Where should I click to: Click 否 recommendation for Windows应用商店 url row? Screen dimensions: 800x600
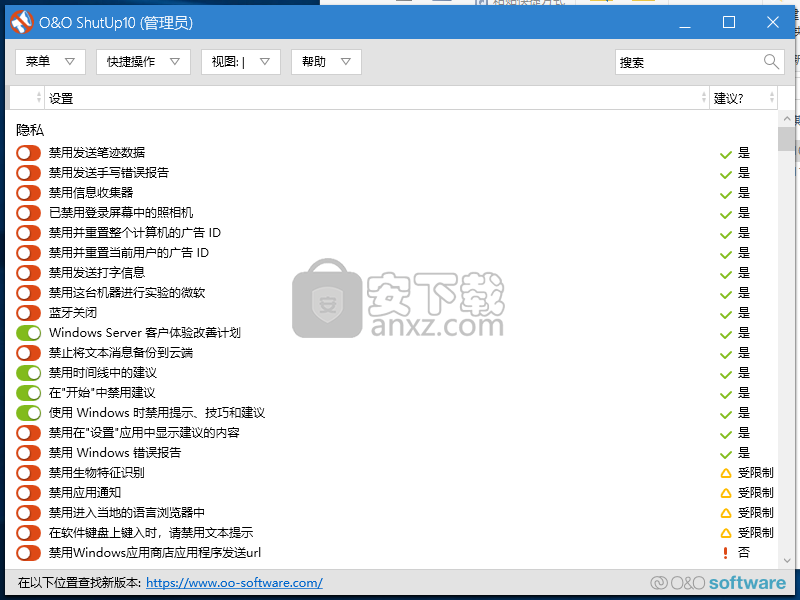(x=744, y=553)
